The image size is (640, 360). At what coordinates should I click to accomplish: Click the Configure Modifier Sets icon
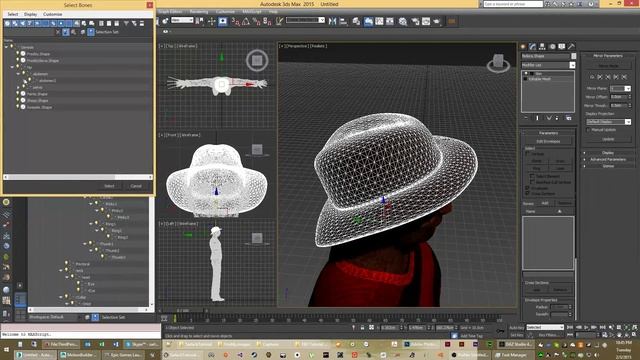(569, 118)
